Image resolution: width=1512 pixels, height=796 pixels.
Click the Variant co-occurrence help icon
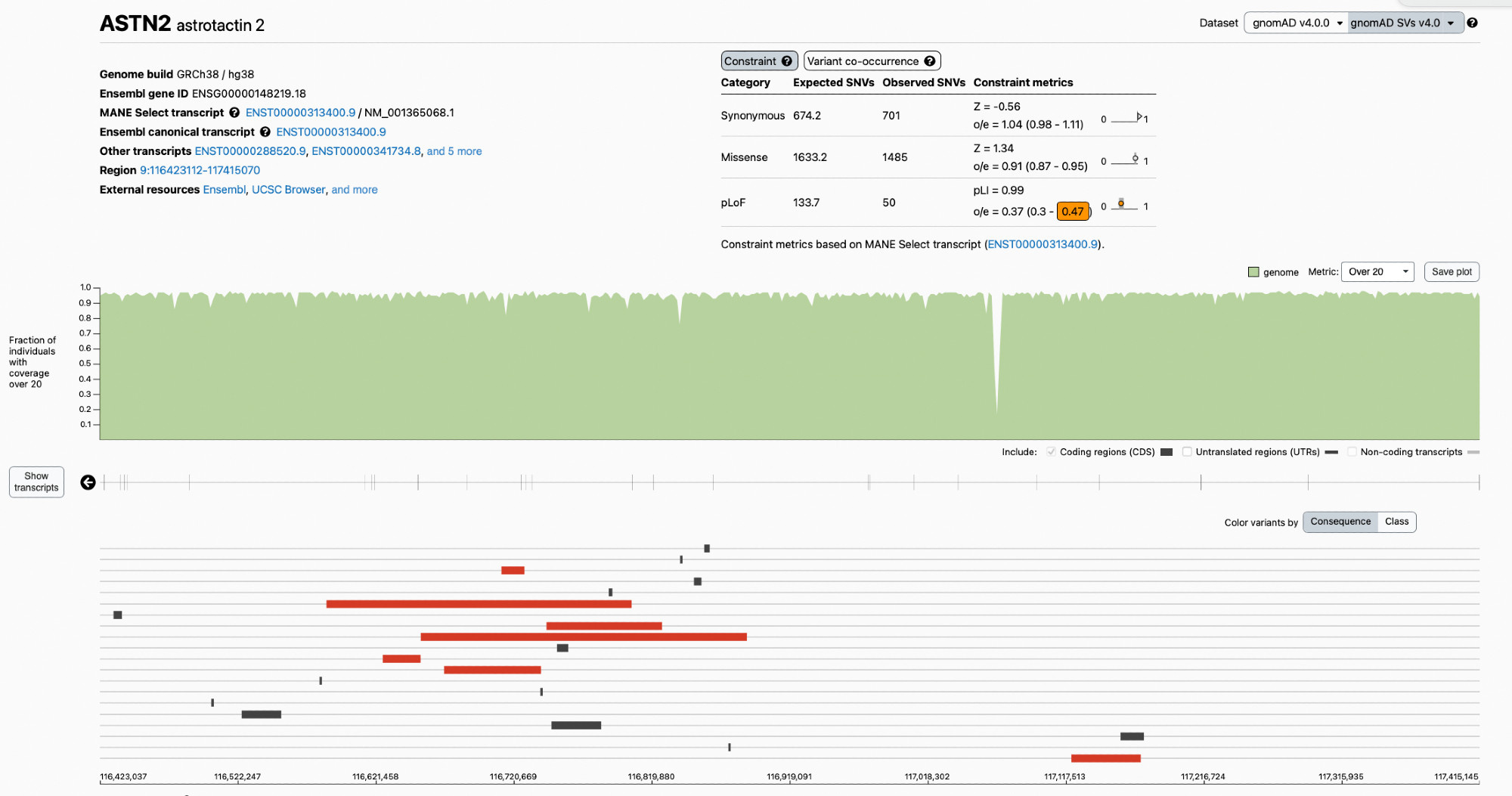pos(930,61)
